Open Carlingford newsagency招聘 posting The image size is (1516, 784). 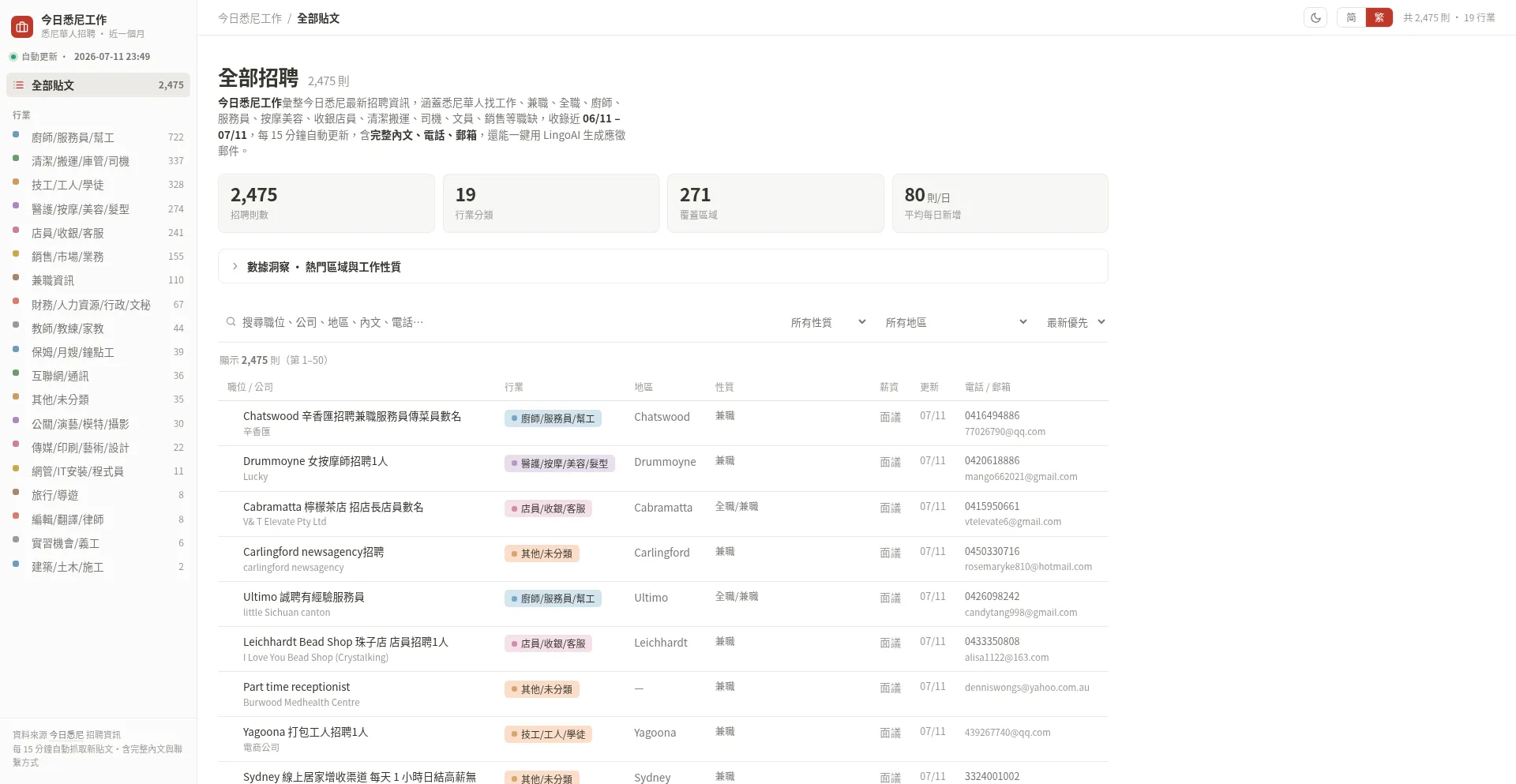313,552
